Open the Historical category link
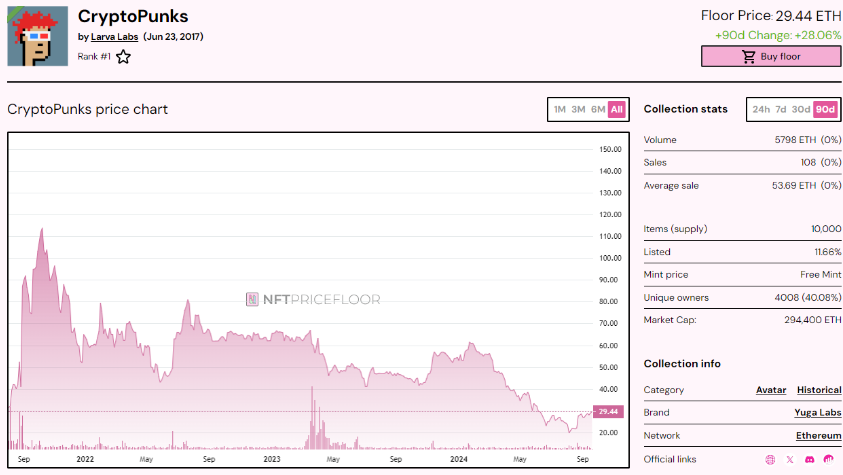 (819, 390)
